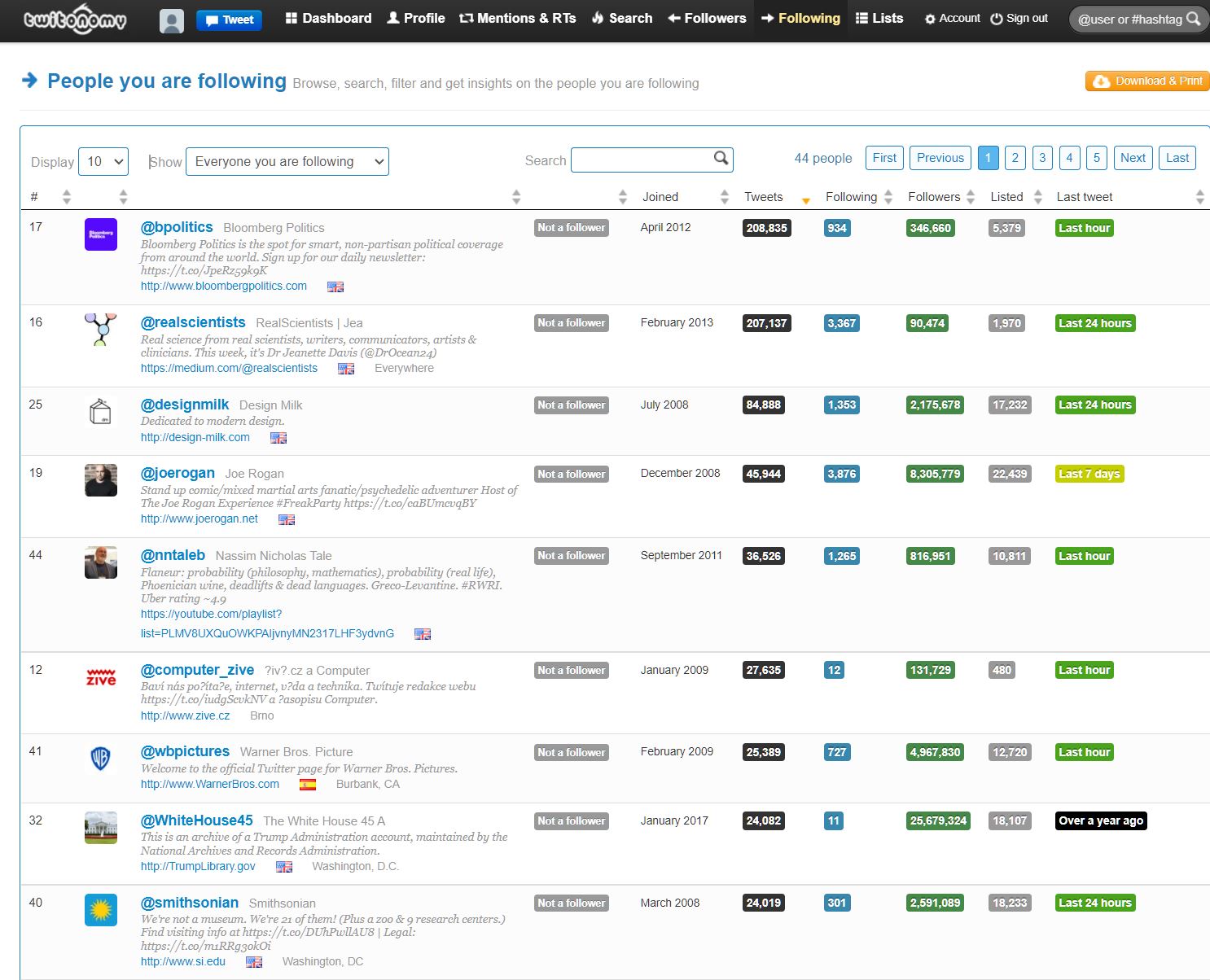Open the @nntaleb profile photo
The image size is (1210, 980).
(101, 562)
